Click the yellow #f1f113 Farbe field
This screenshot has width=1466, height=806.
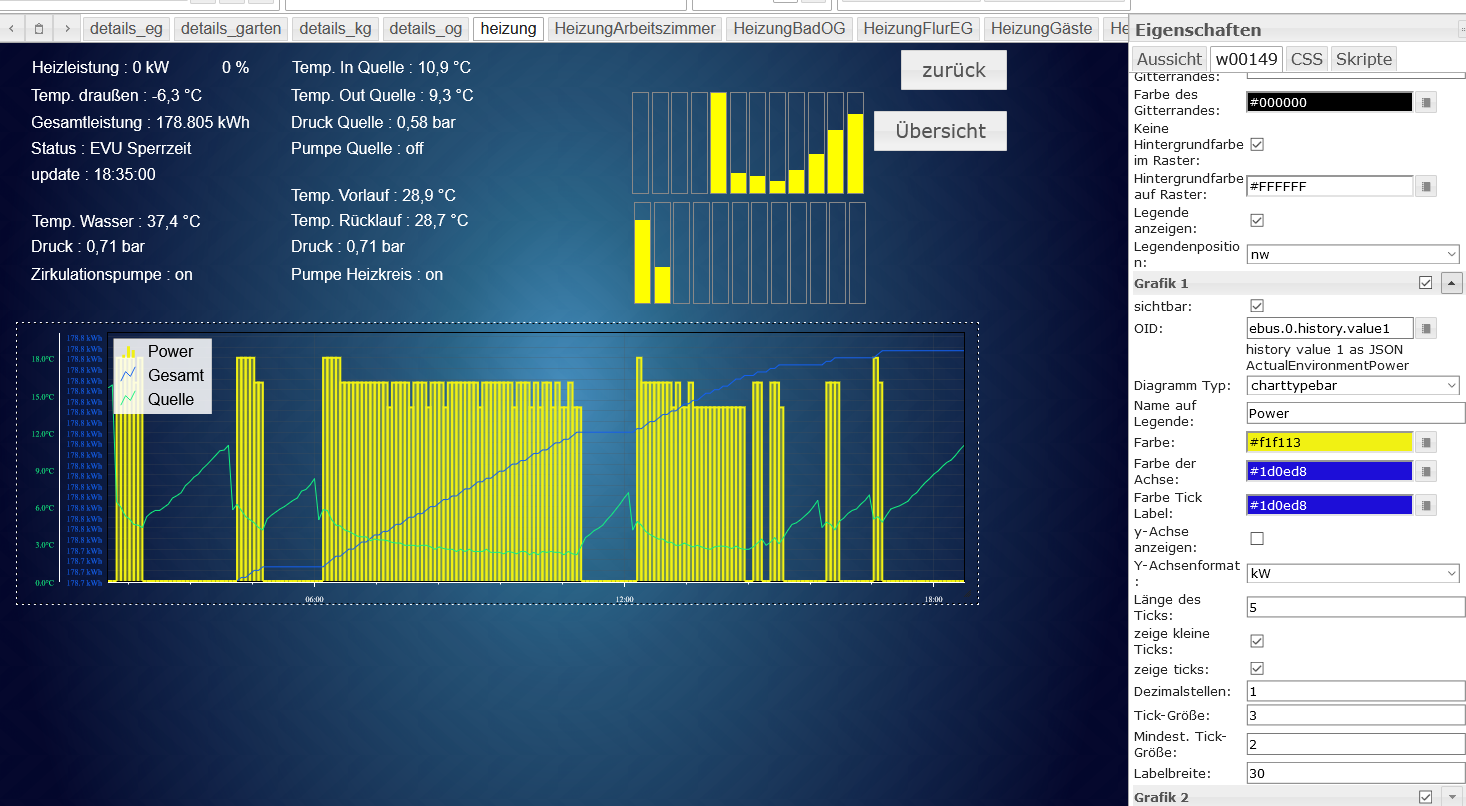click(1330, 442)
